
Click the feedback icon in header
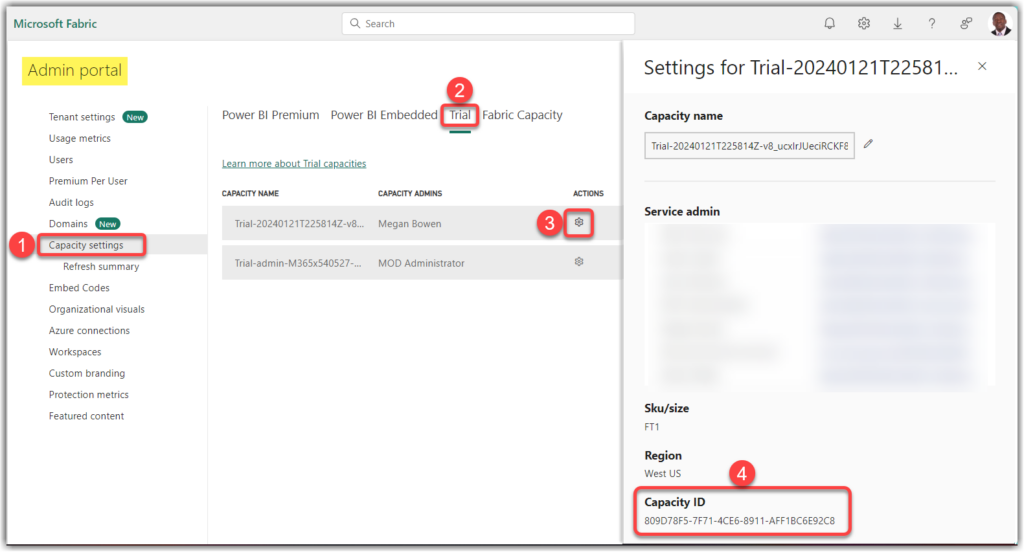click(965, 24)
